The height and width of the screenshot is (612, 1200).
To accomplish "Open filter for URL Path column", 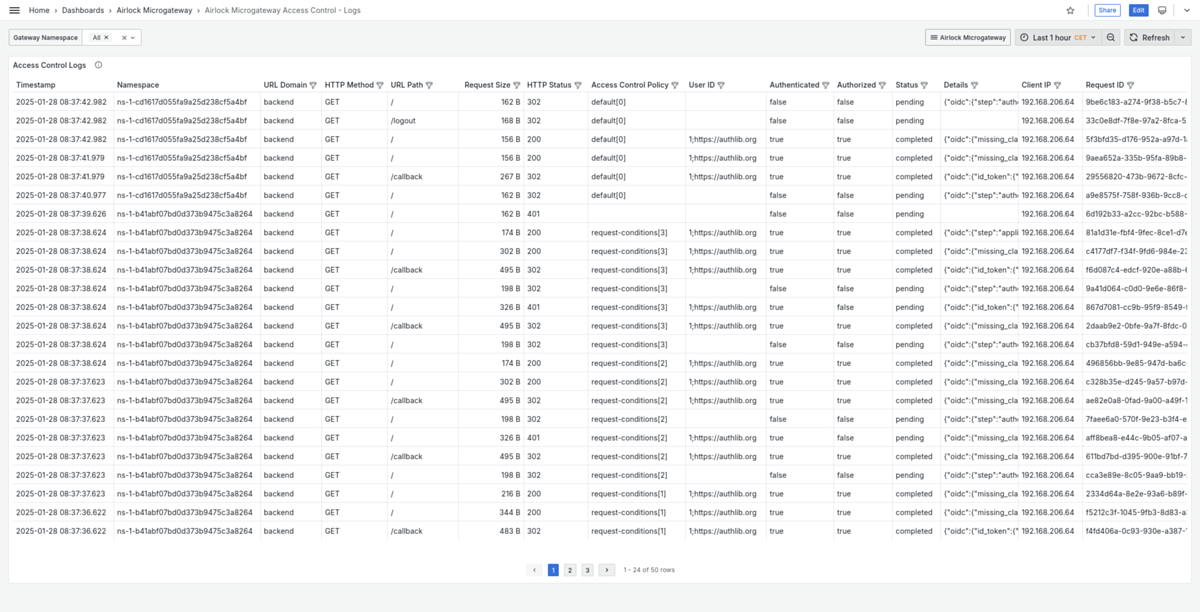I will (x=429, y=85).
